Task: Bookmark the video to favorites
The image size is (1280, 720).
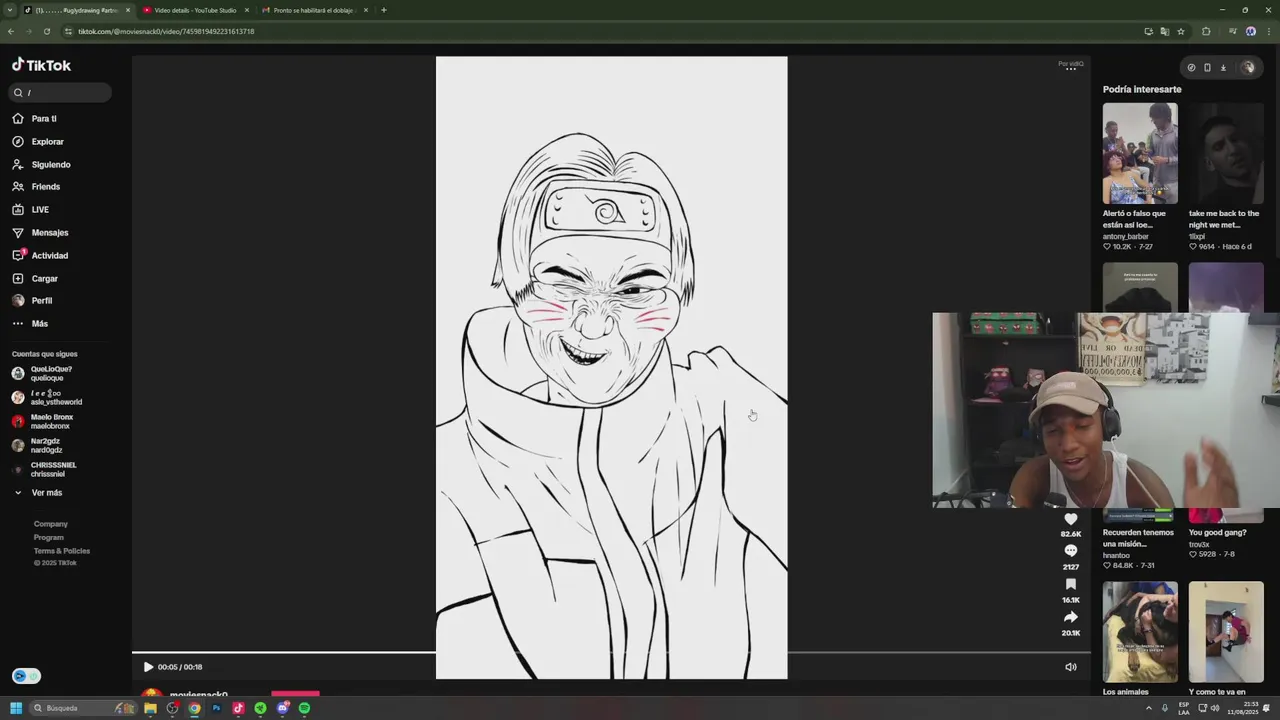Action: (1071, 584)
